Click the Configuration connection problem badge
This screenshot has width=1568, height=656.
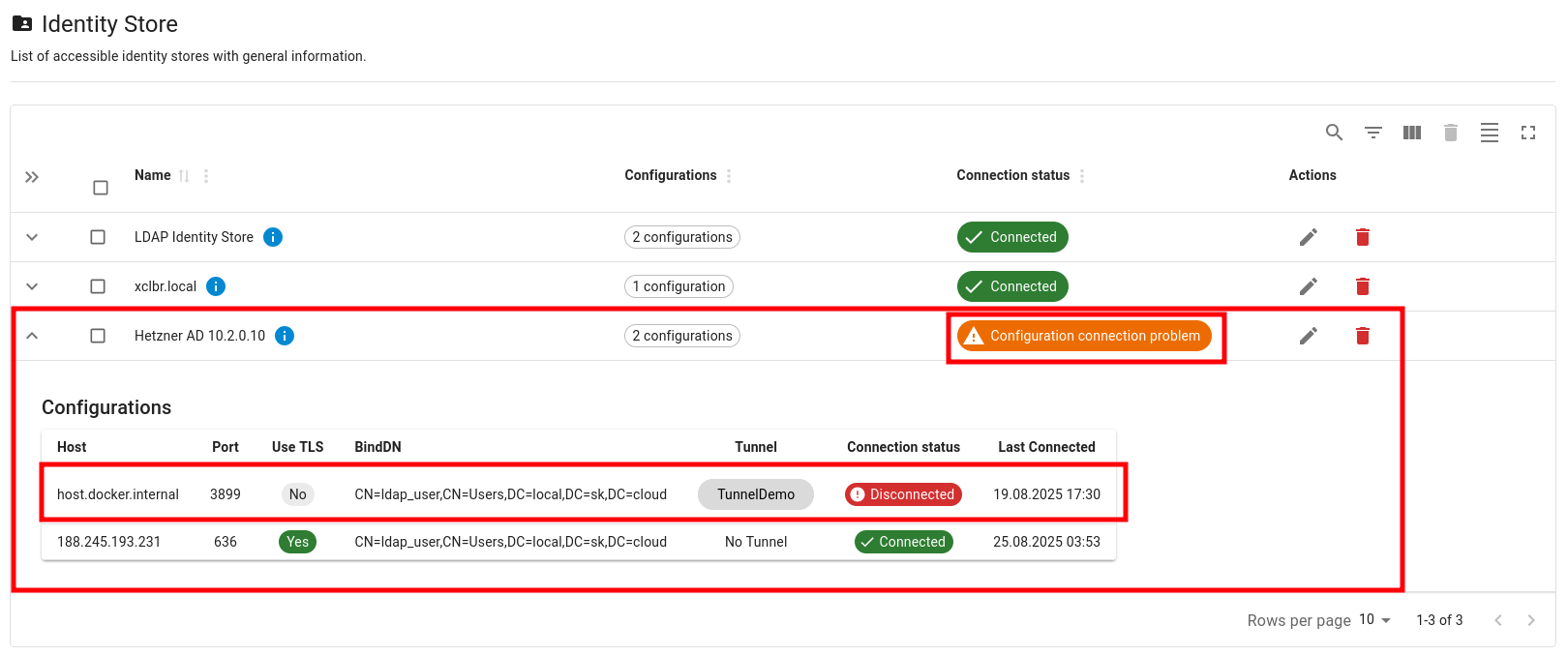point(1084,336)
